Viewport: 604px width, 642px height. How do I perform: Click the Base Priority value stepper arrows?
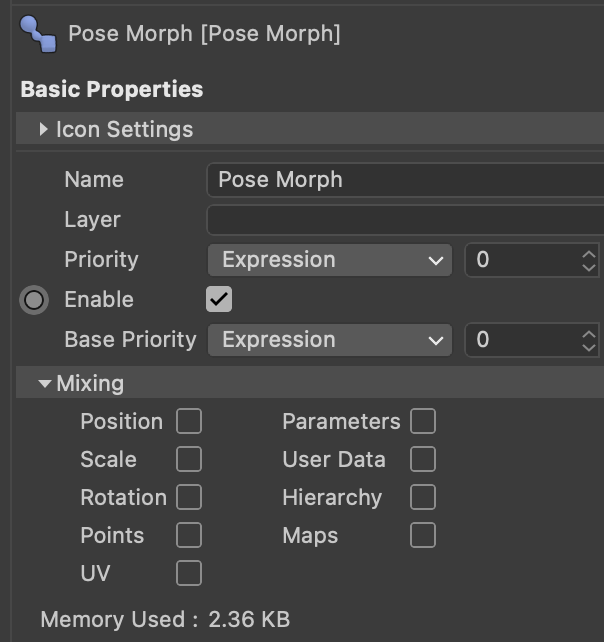click(x=588, y=340)
